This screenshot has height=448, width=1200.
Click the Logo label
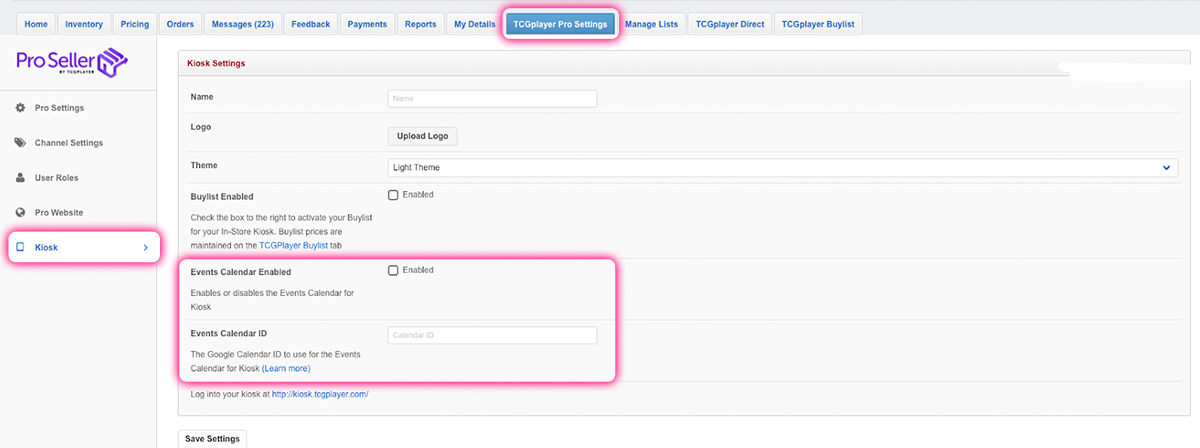(x=200, y=128)
